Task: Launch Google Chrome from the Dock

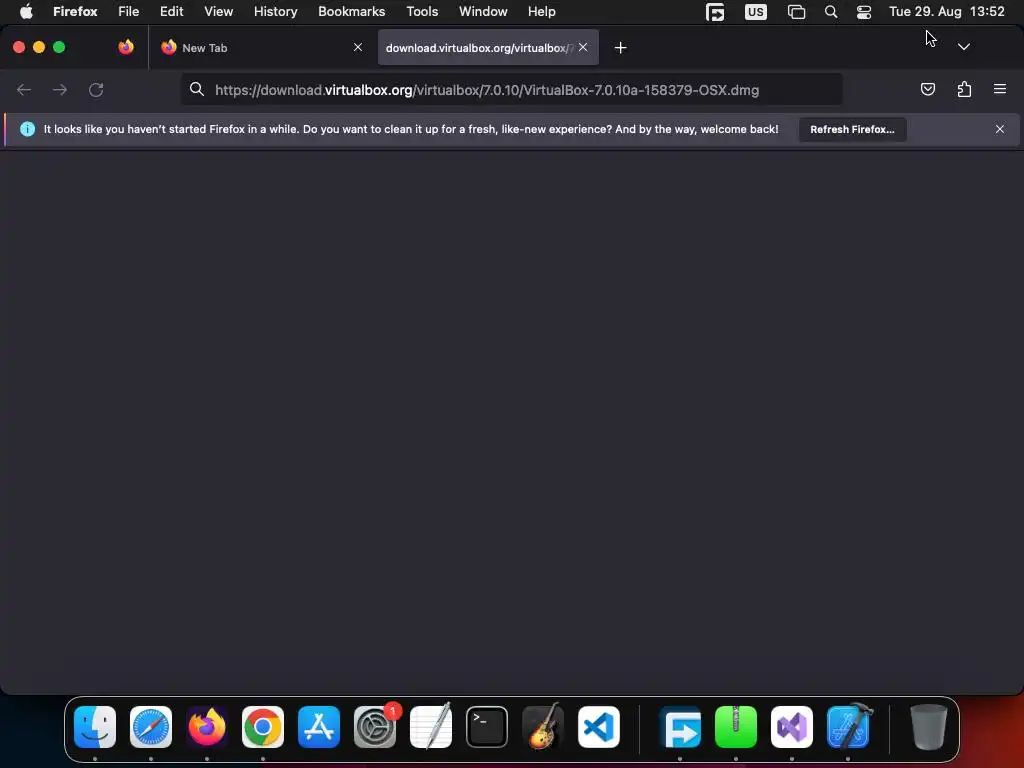Action: click(263, 727)
